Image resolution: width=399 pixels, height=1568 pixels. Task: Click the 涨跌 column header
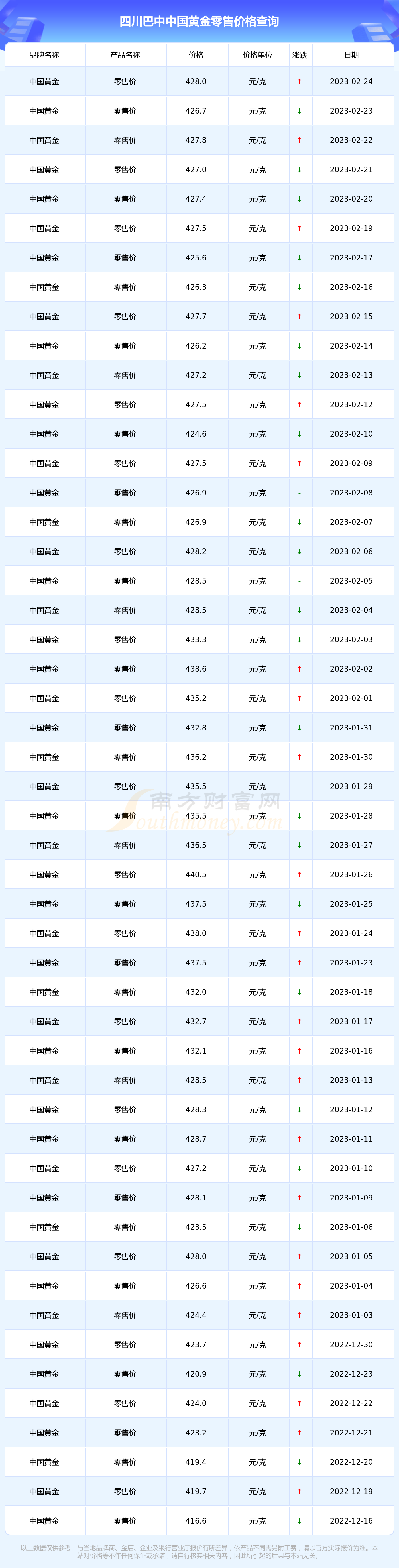pos(299,55)
